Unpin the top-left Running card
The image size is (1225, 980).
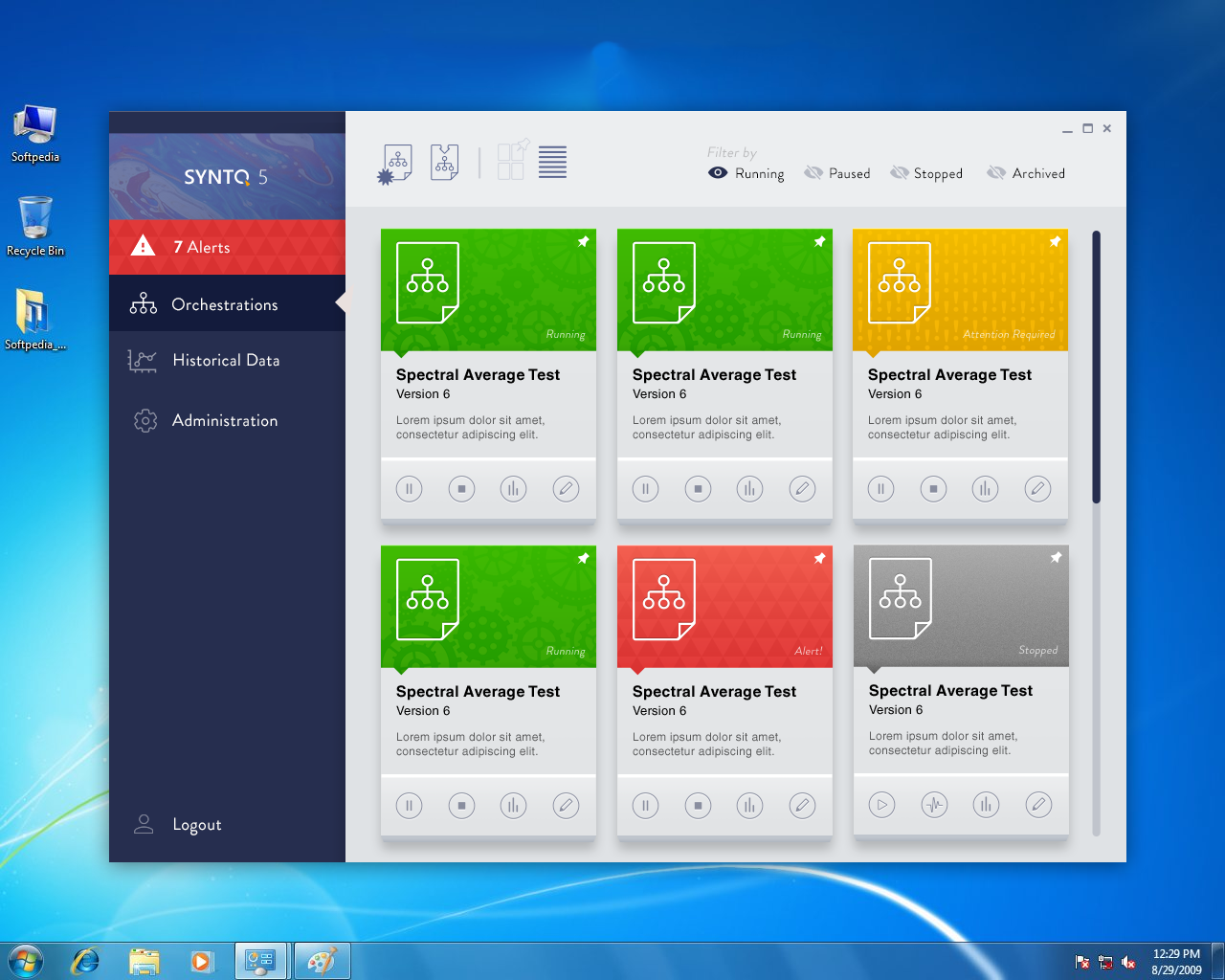(x=583, y=242)
